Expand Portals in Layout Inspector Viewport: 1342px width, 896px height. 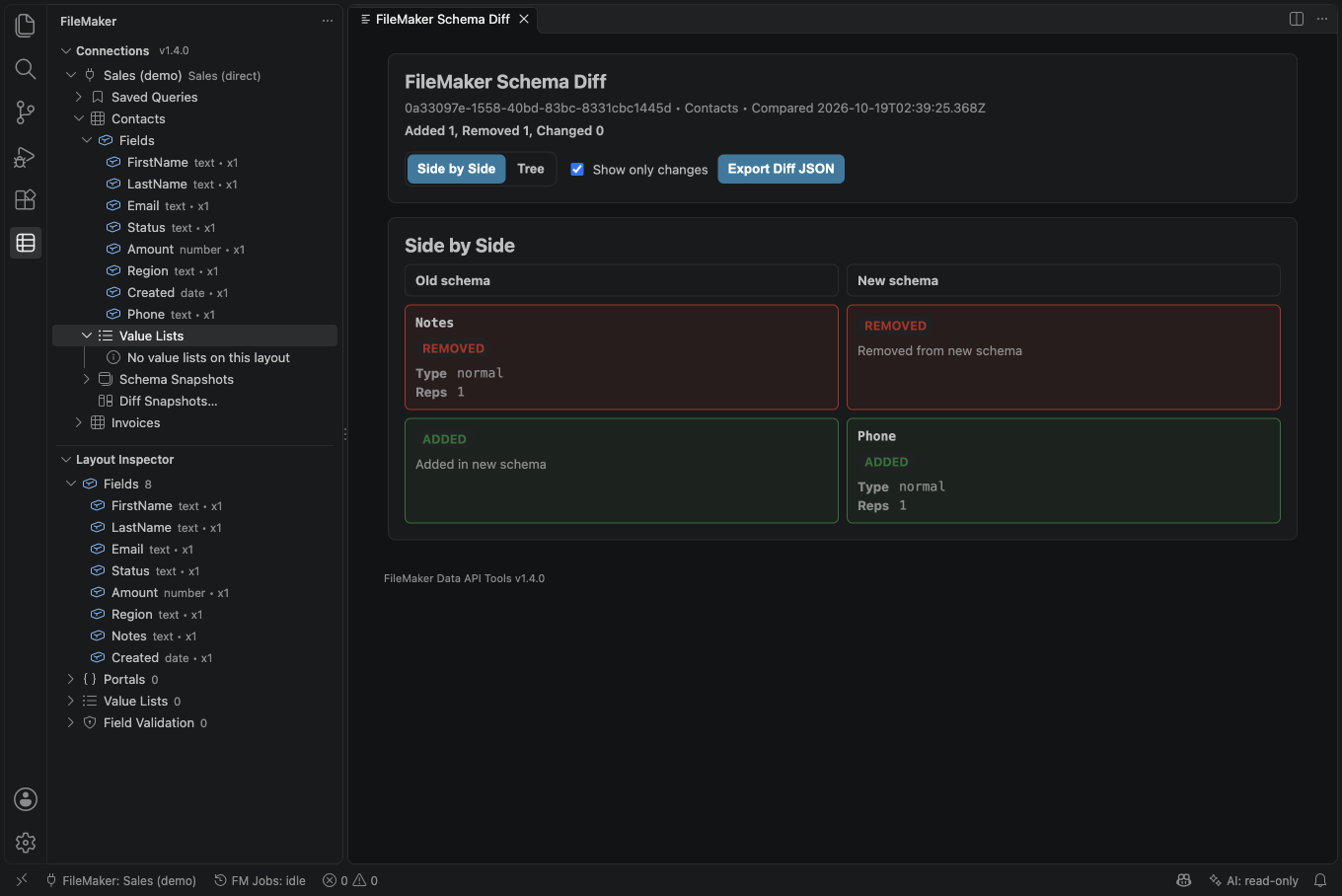(x=71, y=679)
